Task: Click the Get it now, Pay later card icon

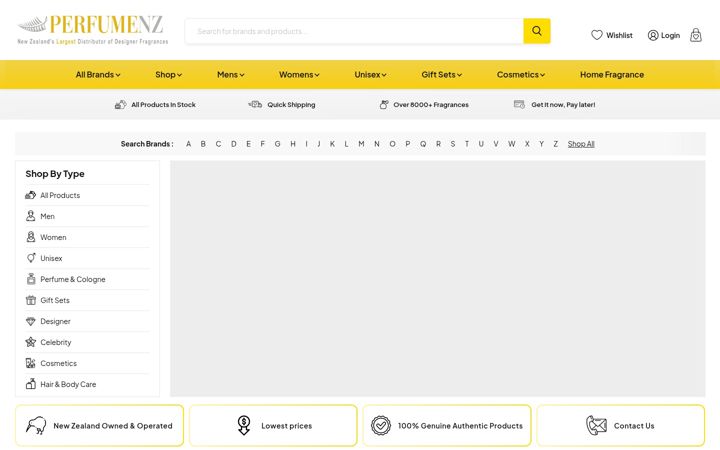Action: (x=519, y=104)
